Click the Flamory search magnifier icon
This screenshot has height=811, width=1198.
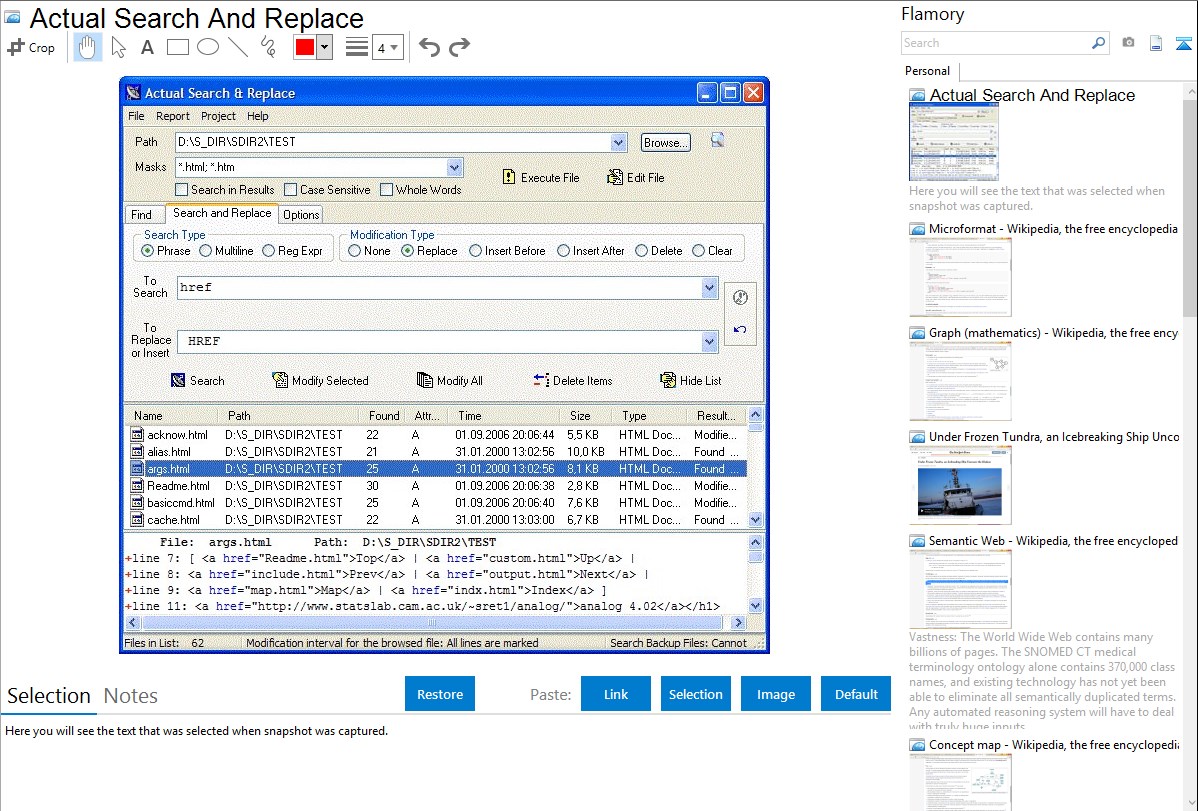[1099, 43]
